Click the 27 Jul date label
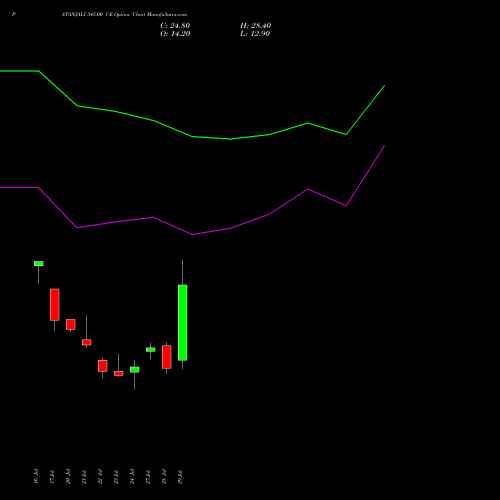 (x=148, y=476)
